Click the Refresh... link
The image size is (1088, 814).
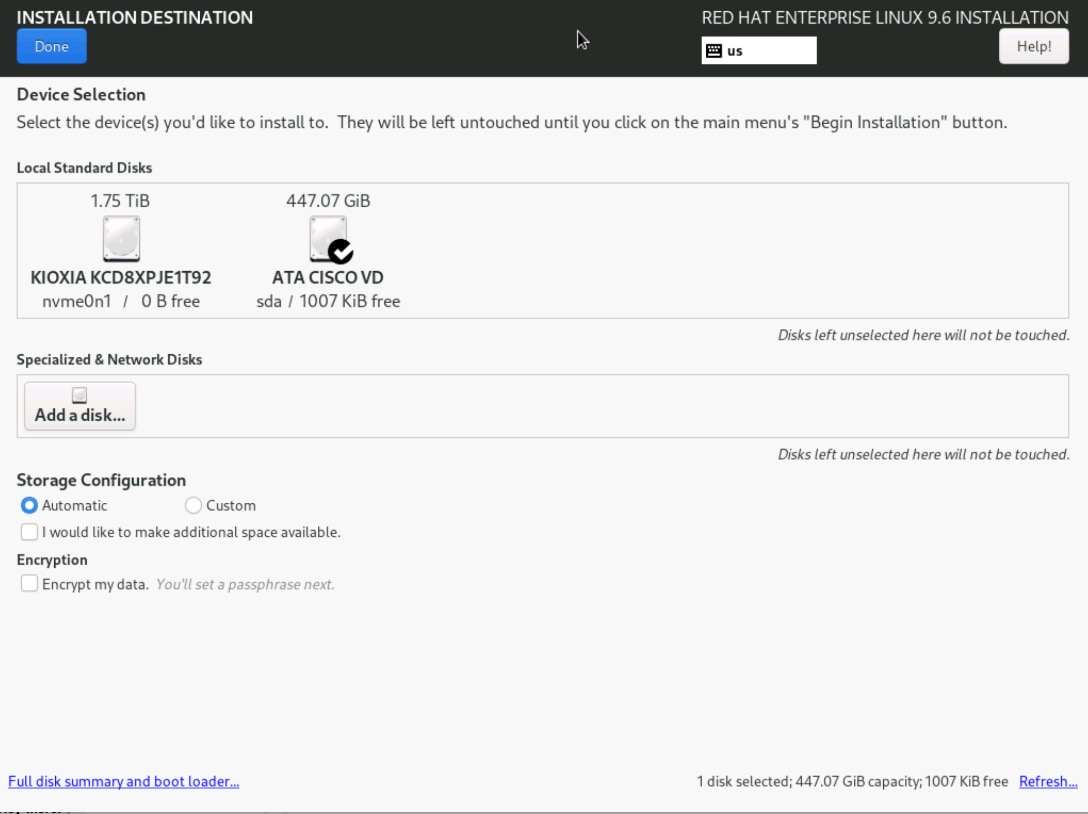[x=1048, y=781]
